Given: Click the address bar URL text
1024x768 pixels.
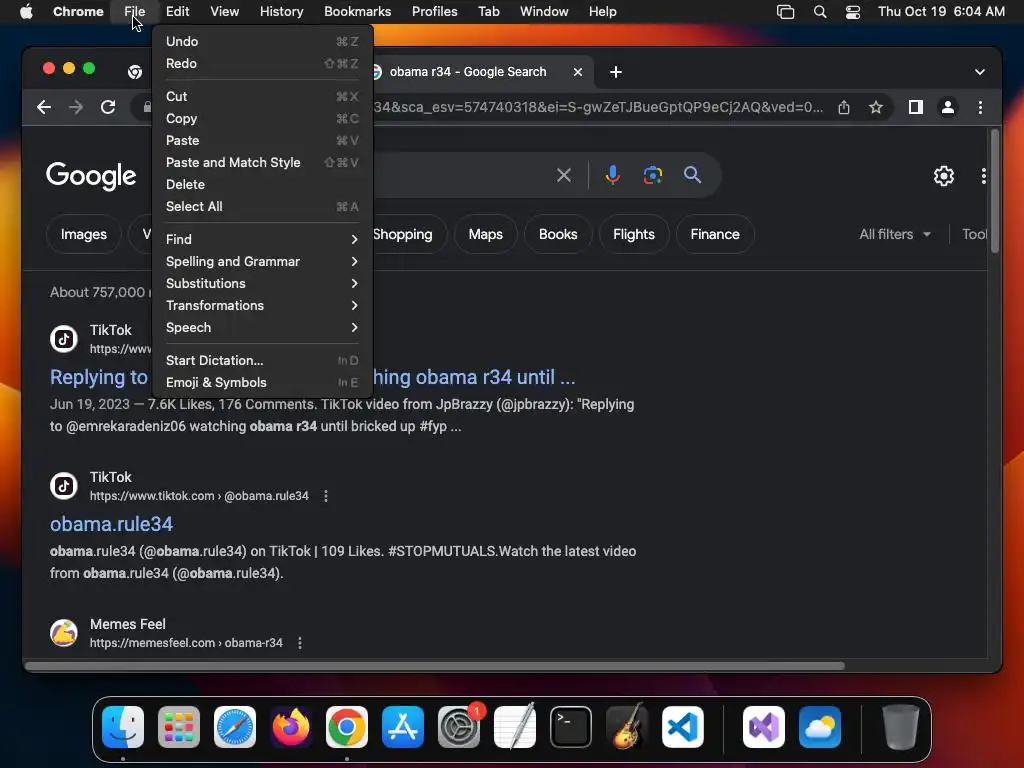Looking at the screenshot, I should (x=598, y=107).
